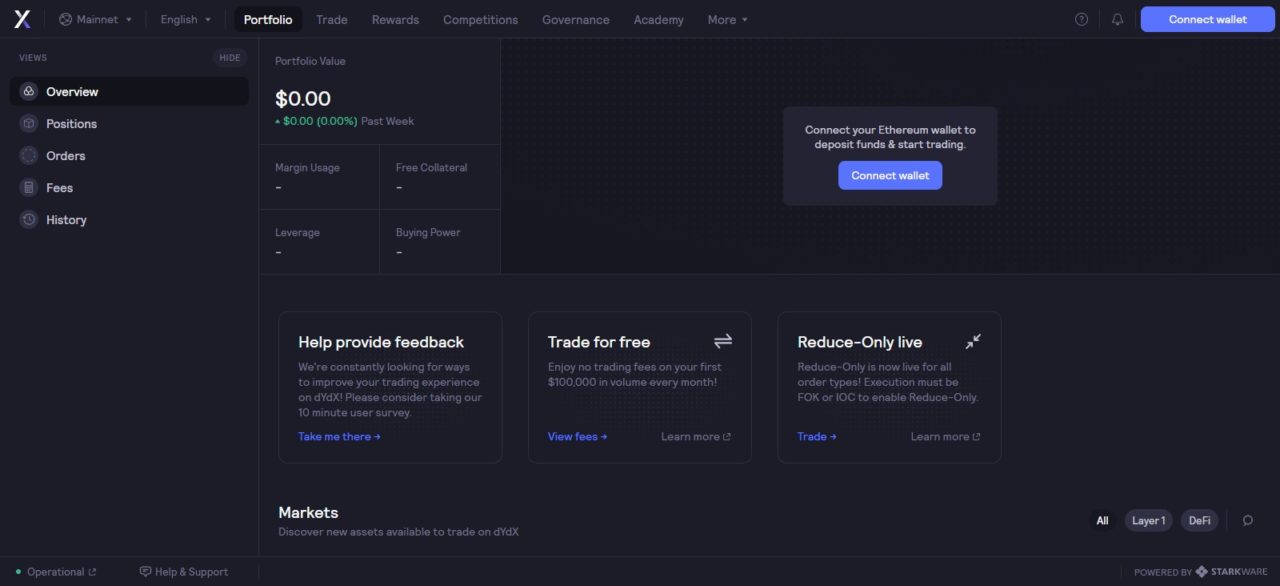Screen dimensions: 1280x586
Task: Click the Powered by StarkWare text
Action: (x=1201, y=572)
